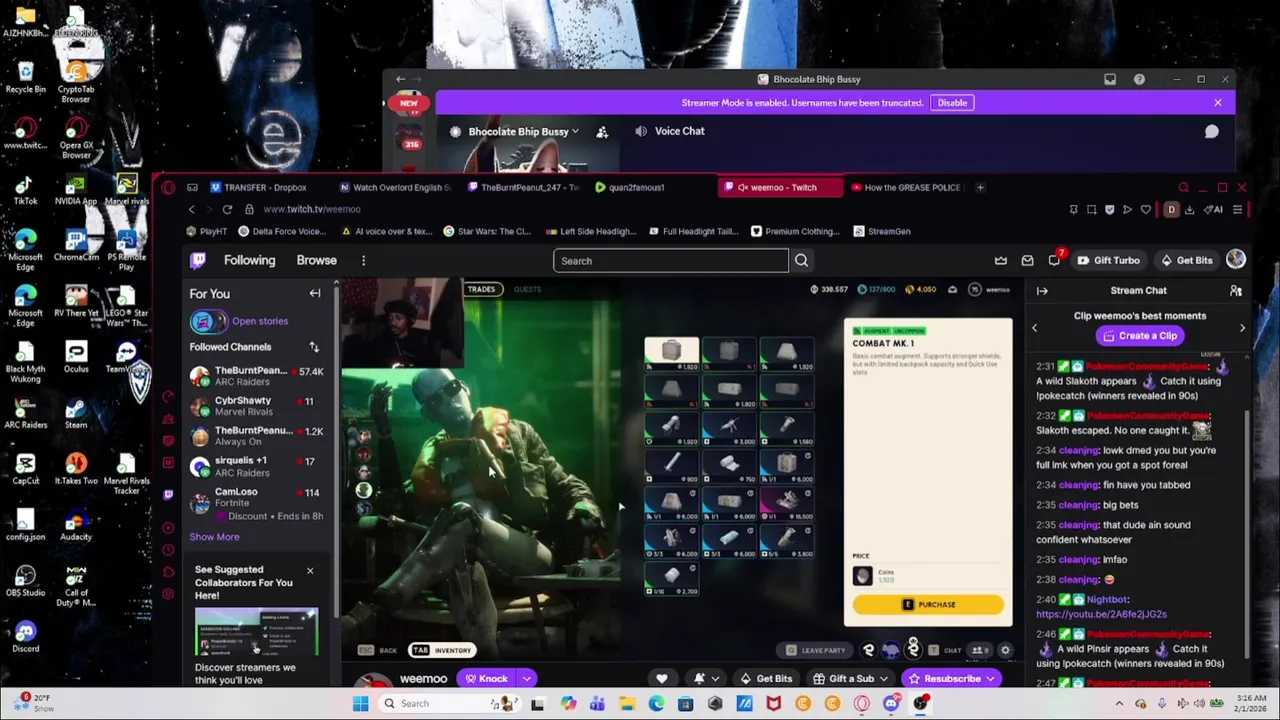
Task: Open Twitch Prime loot crown icon
Action: click(x=1000, y=261)
